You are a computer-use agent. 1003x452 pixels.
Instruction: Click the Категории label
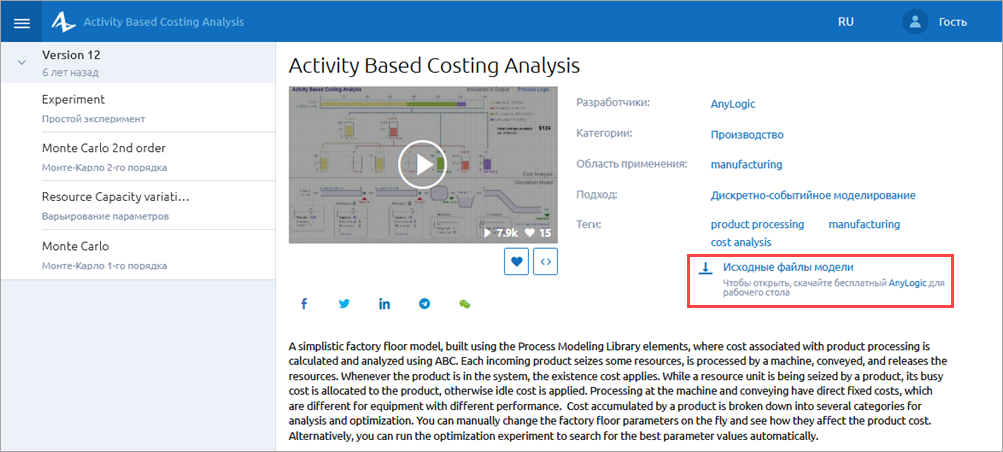point(604,134)
